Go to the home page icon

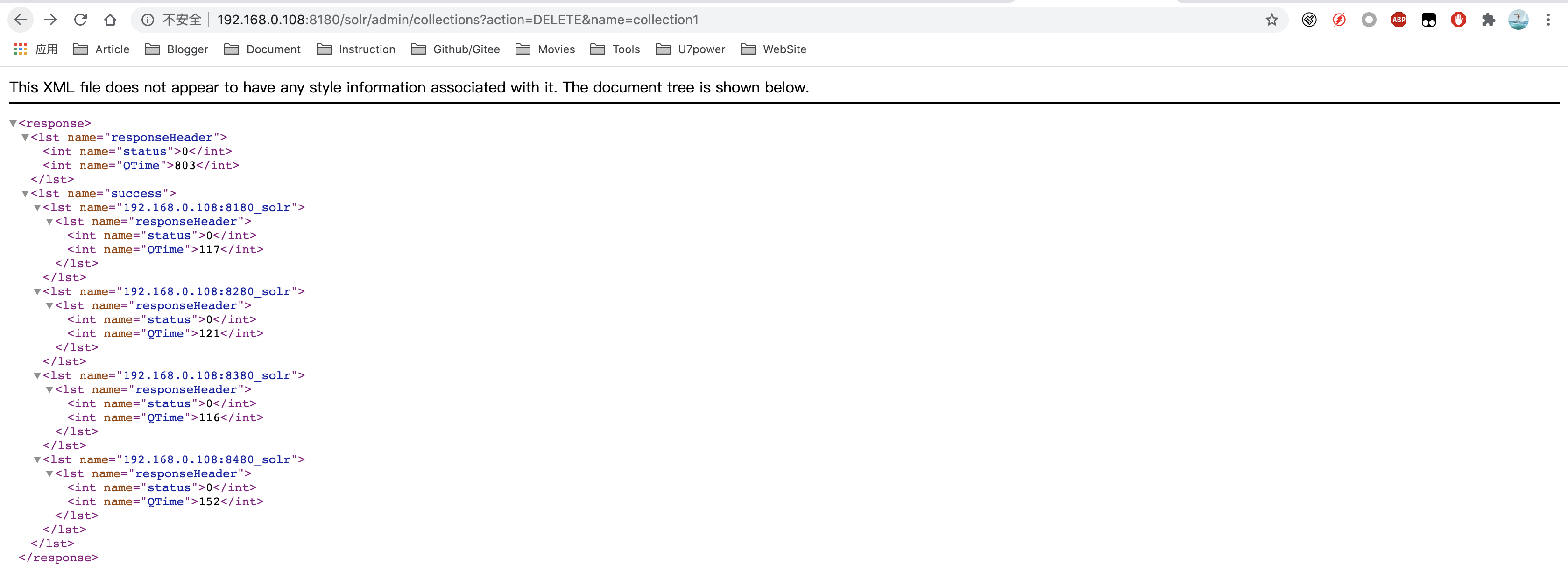[110, 20]
